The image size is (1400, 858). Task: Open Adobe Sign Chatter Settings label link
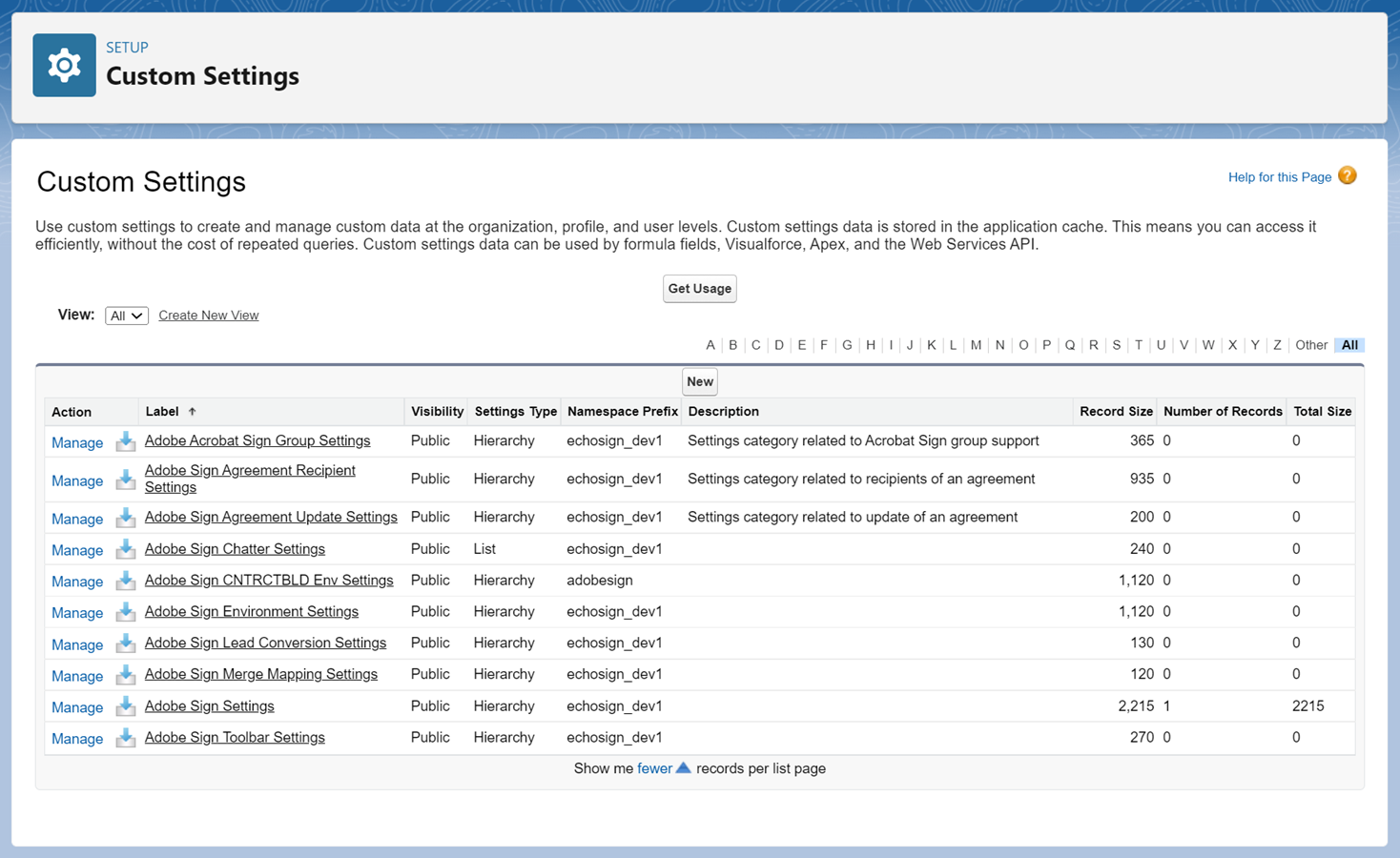(x=235, y=549)
